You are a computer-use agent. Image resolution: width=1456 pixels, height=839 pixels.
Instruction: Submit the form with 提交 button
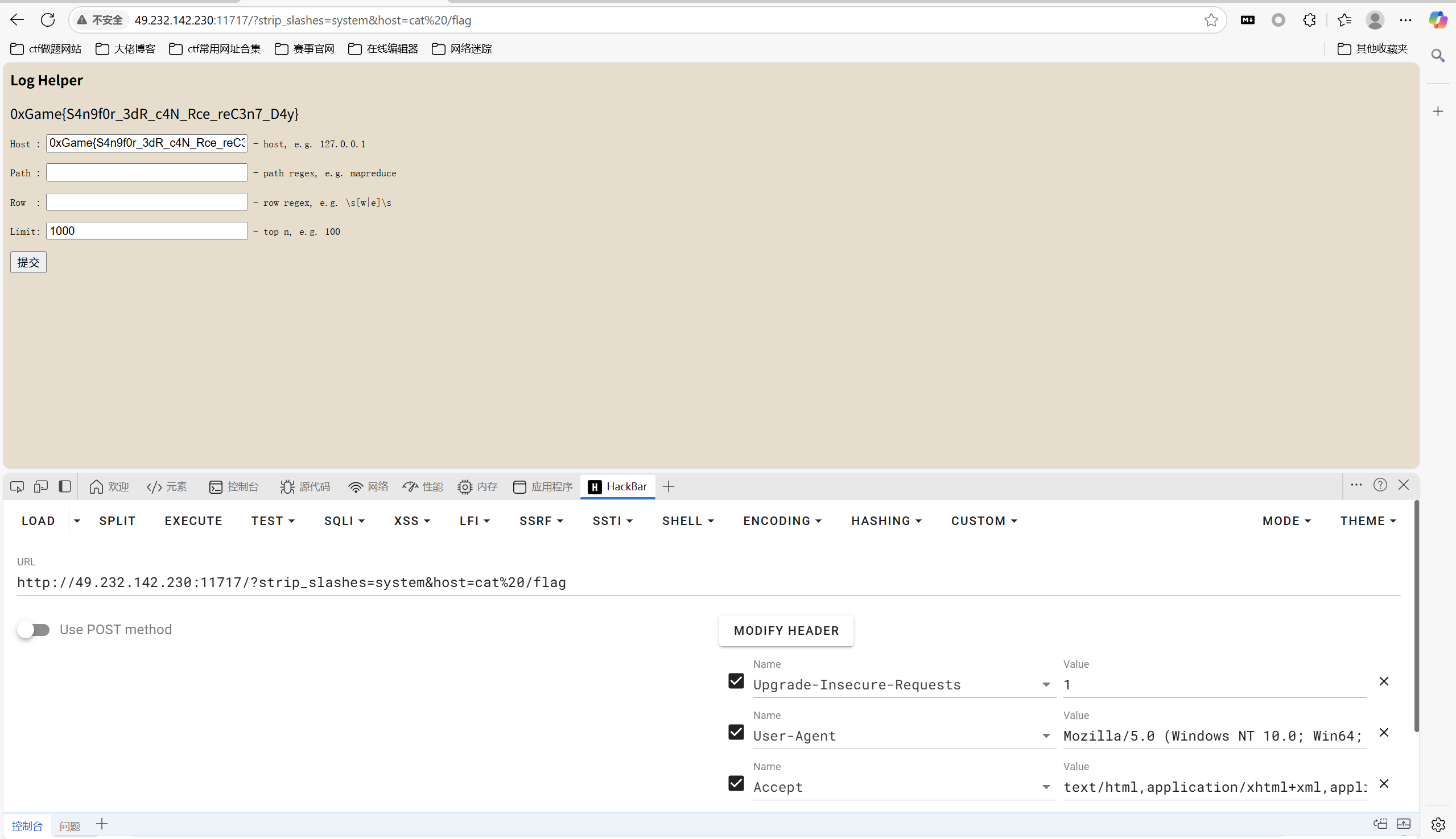(28, 263)
